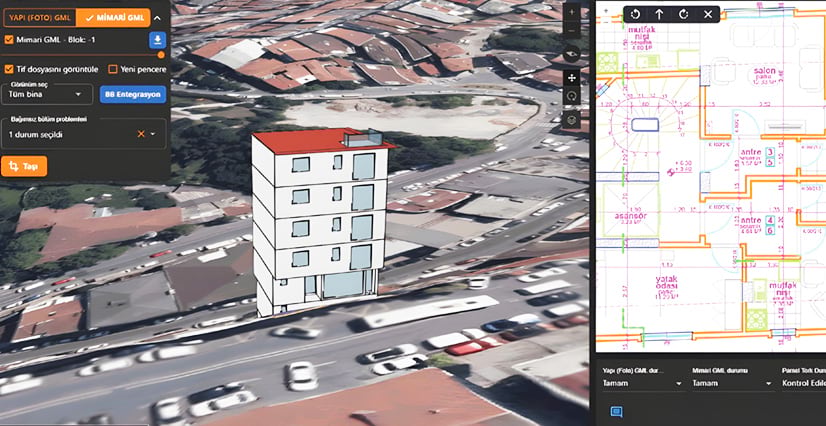Click the asansör label on floor plan
The height and width of the screenshot is (426, 826).
tap(631, 216)
